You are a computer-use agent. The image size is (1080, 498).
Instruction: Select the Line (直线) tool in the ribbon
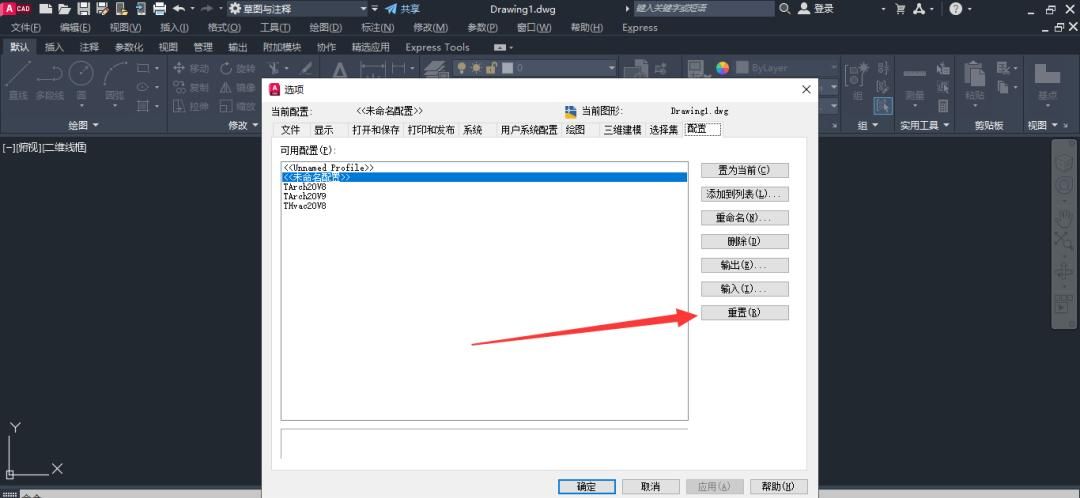pos(18,79)
